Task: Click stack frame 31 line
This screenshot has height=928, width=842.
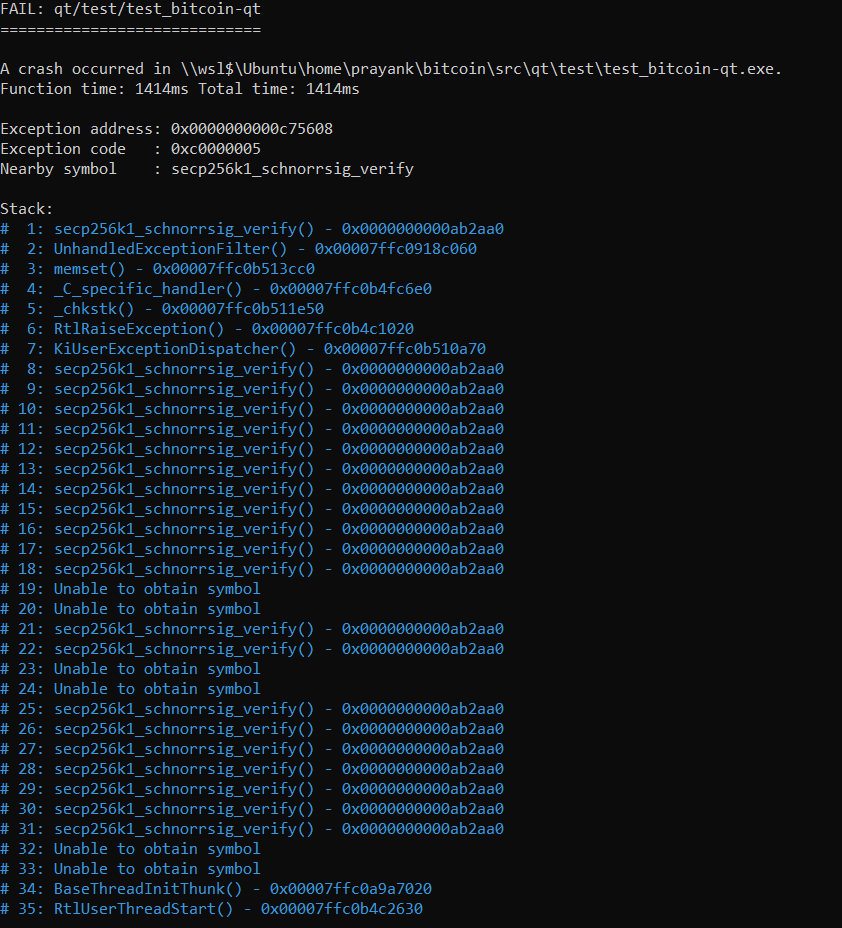Action: pos(252,829)
